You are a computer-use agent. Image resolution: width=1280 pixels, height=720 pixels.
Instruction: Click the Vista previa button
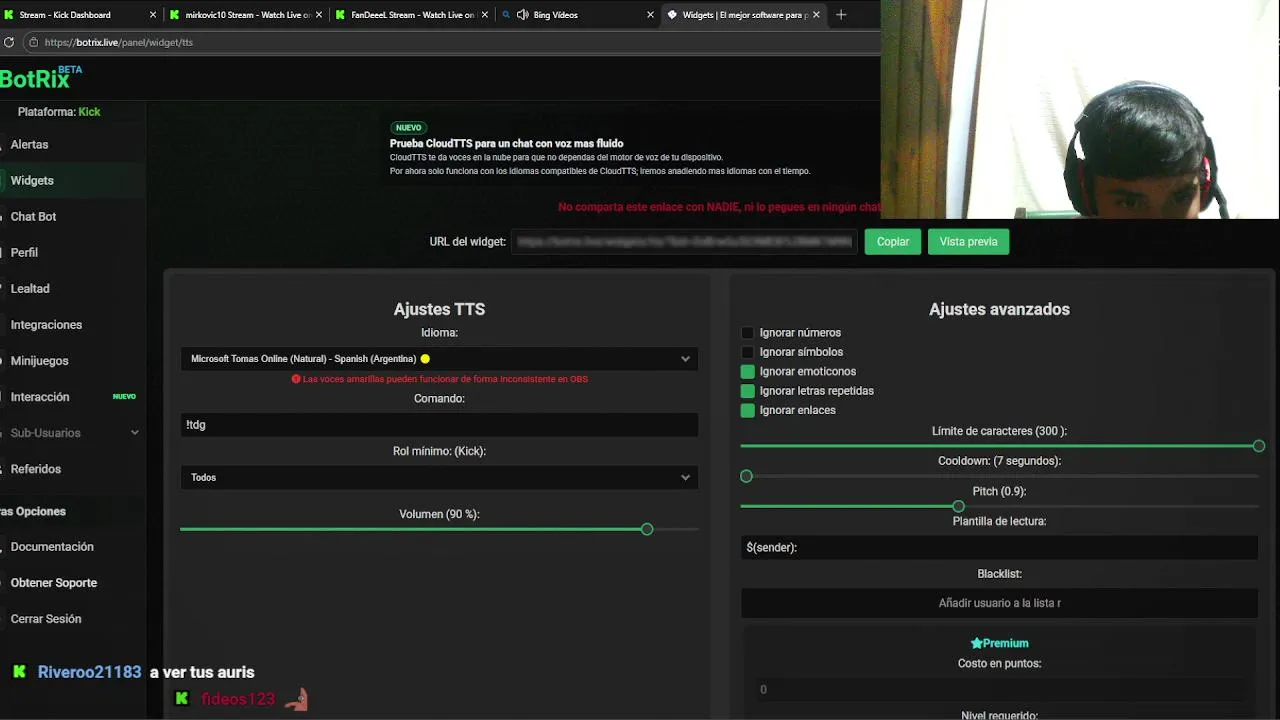pyautogui.click(x=968, y=241)
